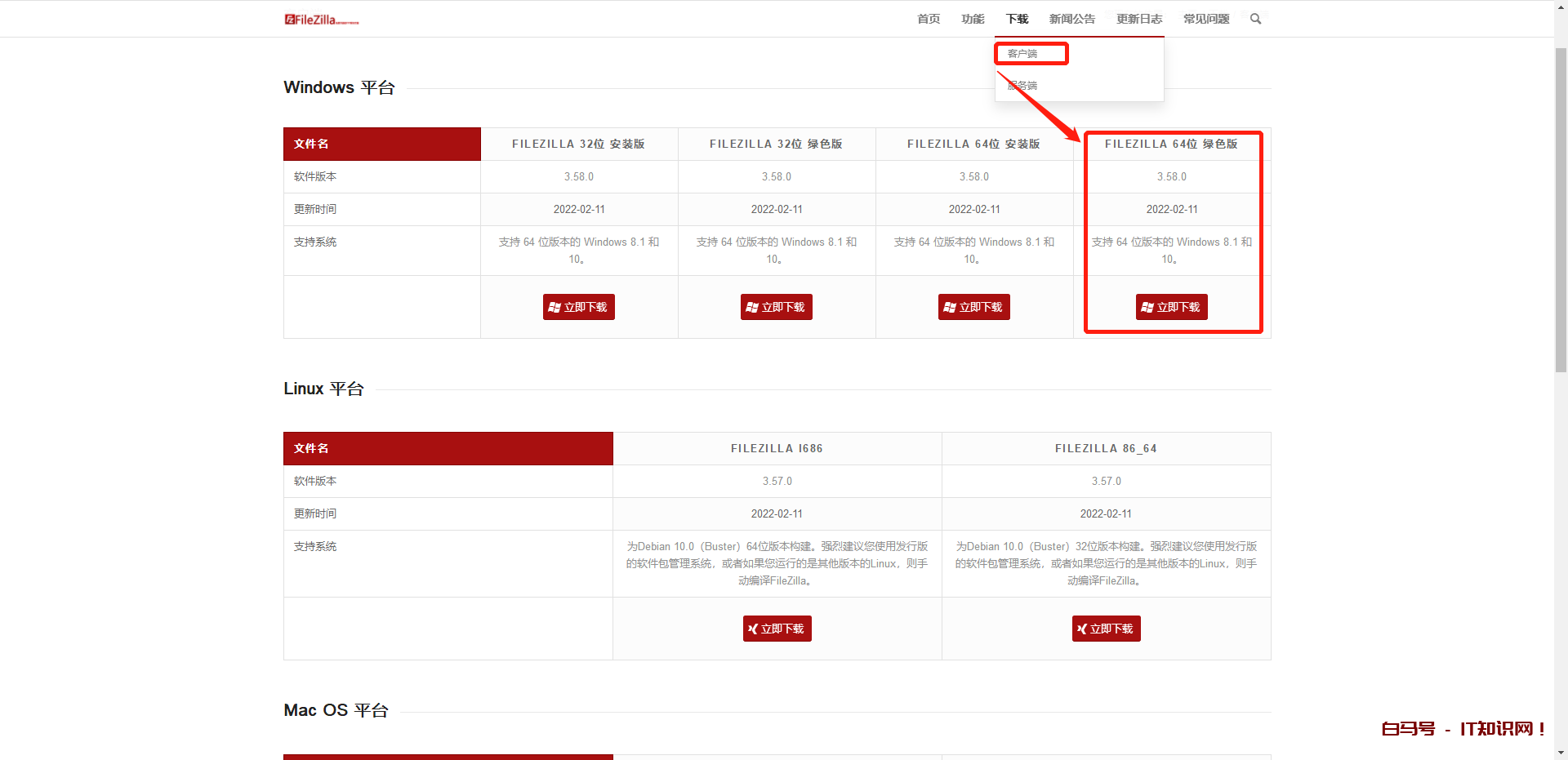Viewport: 1568px width, 760px height.
Task: Download FileZilla 32位 绿色版
Action: click(777, 307)
